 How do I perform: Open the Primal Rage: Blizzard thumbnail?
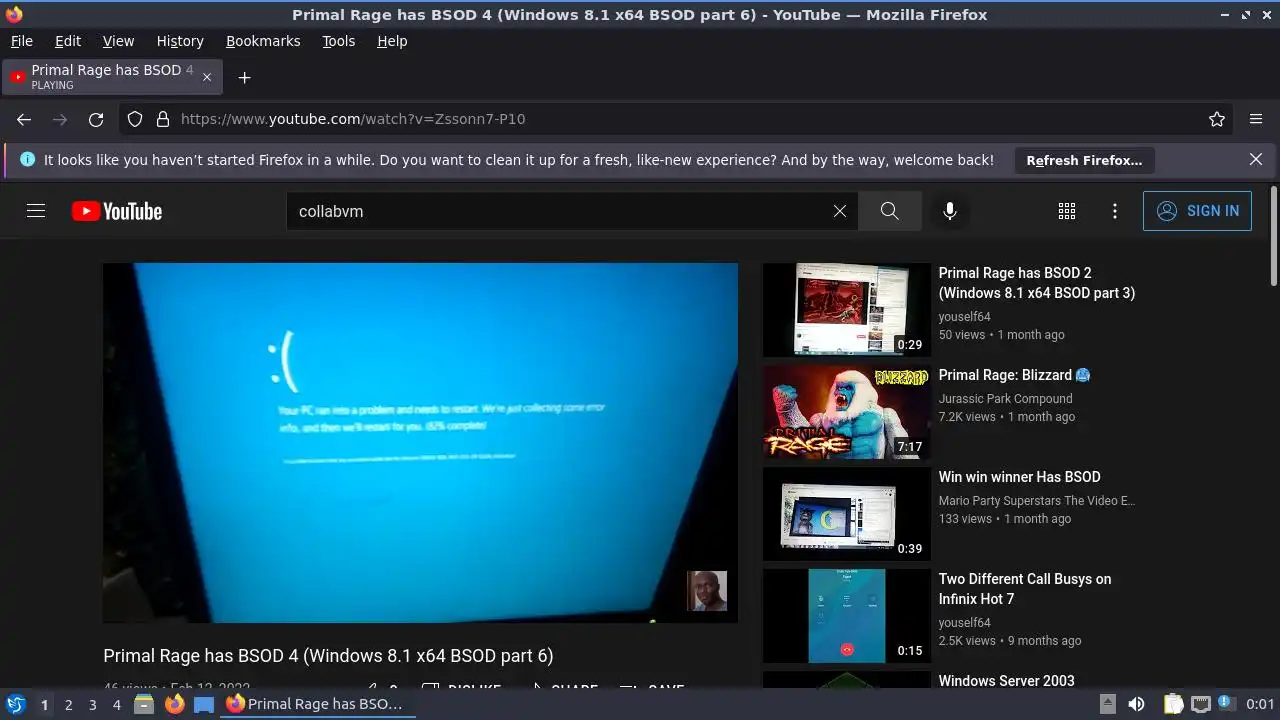pos(847,412)
